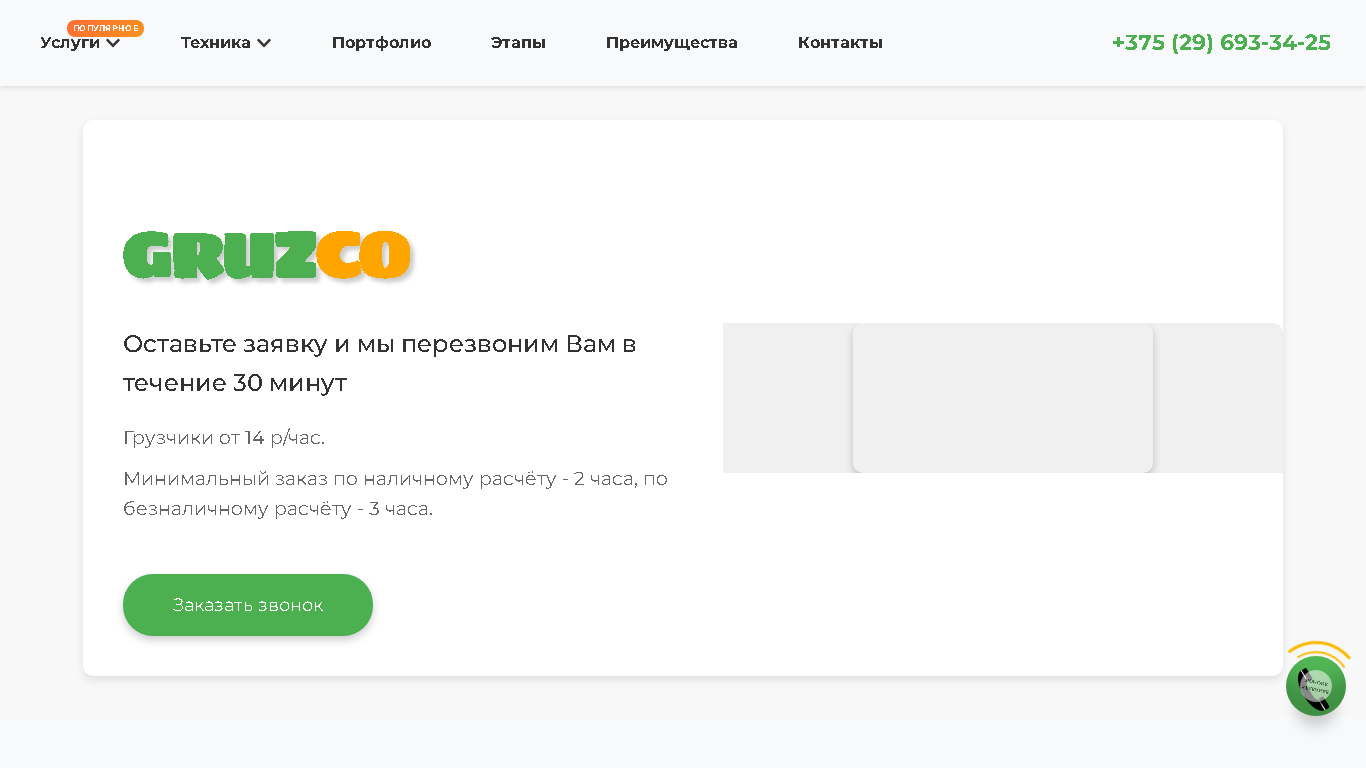
Task: Navigate to Этапы in the header
Action: [518, 42]
